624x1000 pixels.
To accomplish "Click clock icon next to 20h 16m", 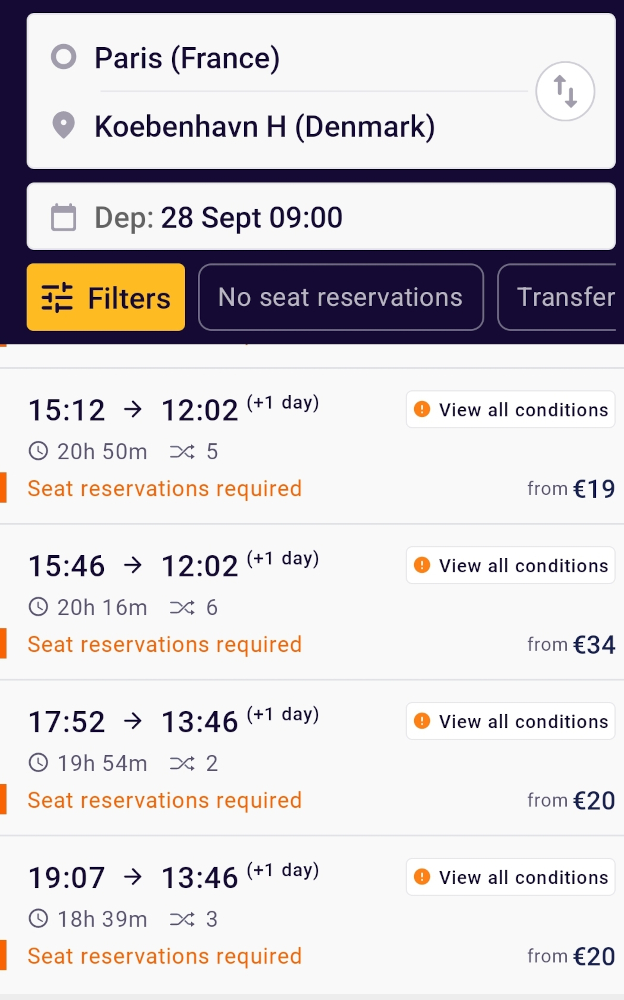I will [38, 607].
